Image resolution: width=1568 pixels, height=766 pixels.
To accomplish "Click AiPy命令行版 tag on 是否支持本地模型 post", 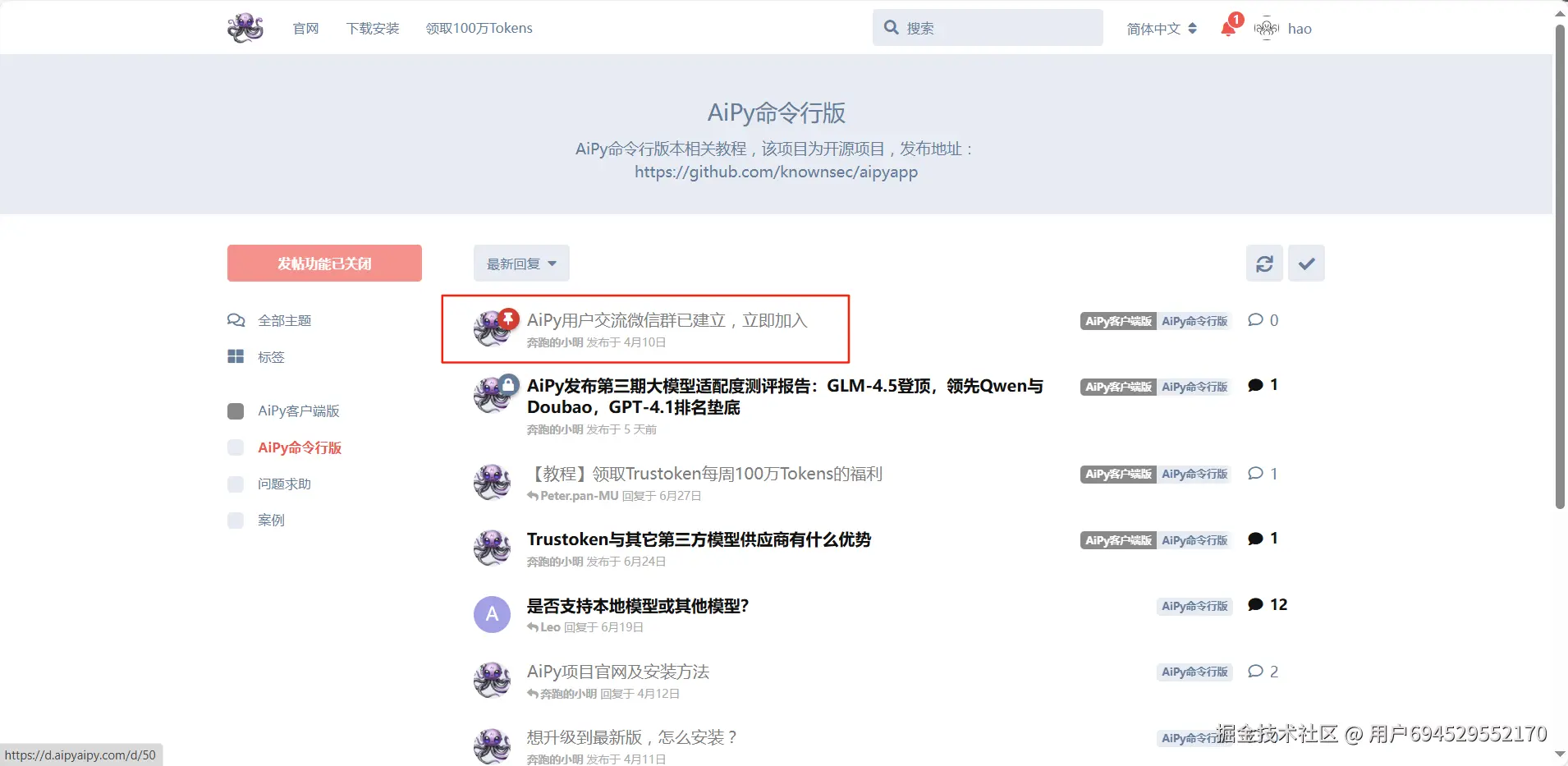I will pyautogui.click(x=1194, y=606).
